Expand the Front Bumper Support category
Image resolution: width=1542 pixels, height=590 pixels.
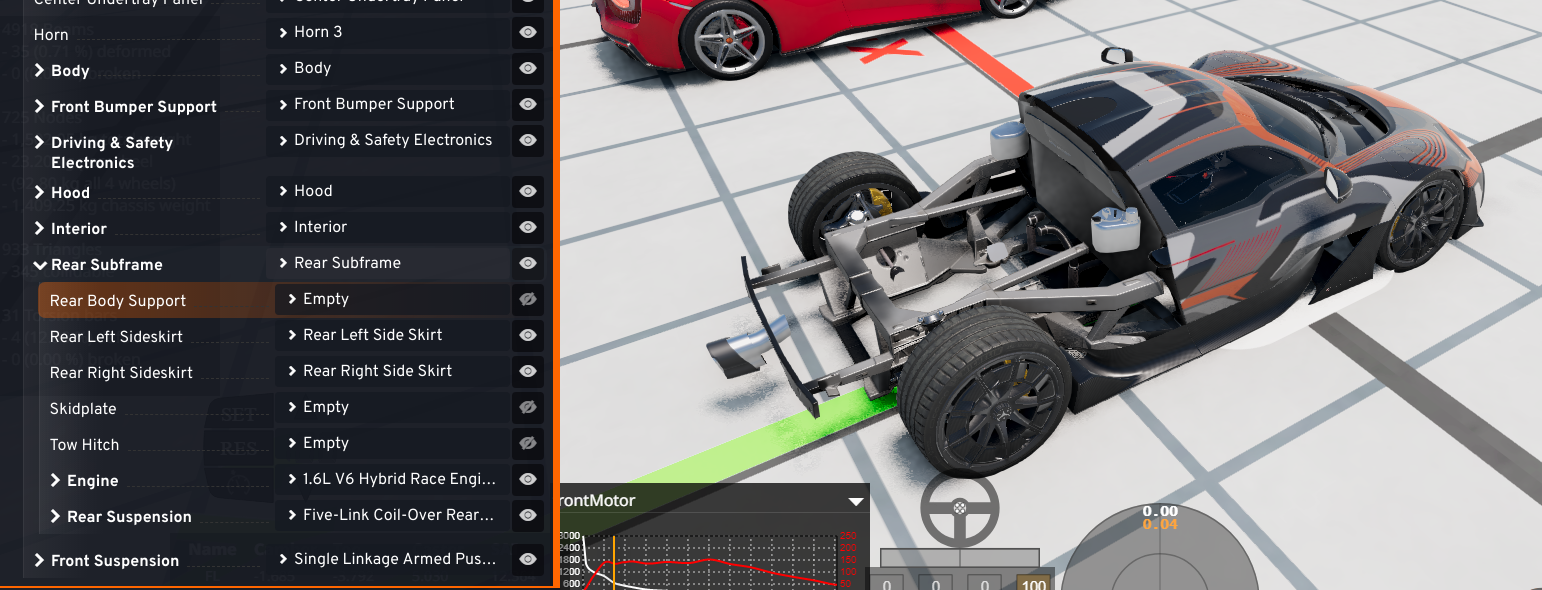click(40, 107)
